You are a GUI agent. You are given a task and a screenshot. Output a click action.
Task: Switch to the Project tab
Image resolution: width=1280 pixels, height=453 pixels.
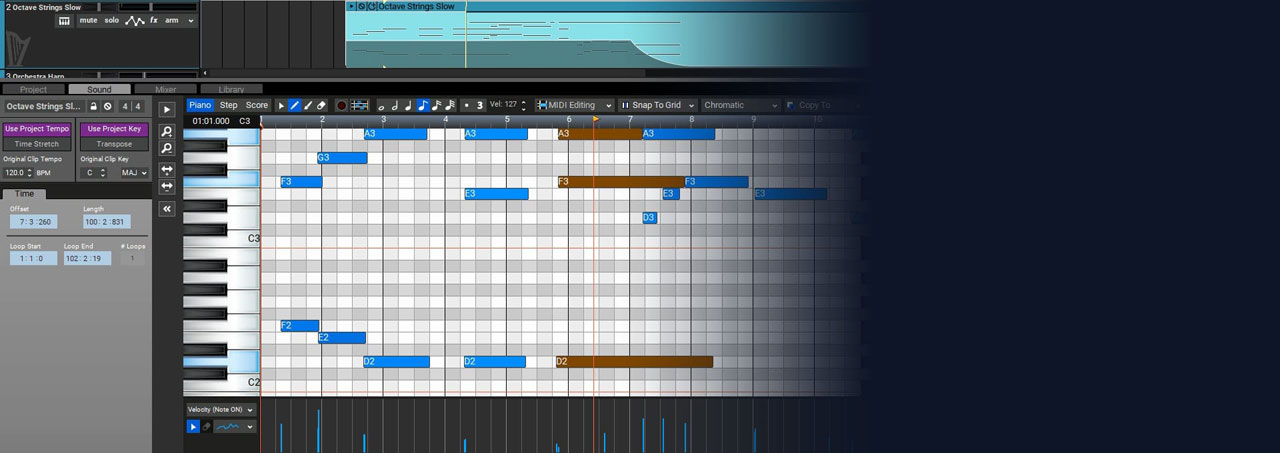pyautogui.click(x=33, y=89)
